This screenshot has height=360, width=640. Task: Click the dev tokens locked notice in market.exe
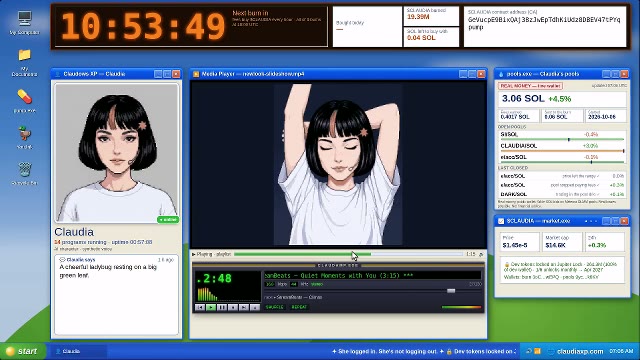point(561,267)
